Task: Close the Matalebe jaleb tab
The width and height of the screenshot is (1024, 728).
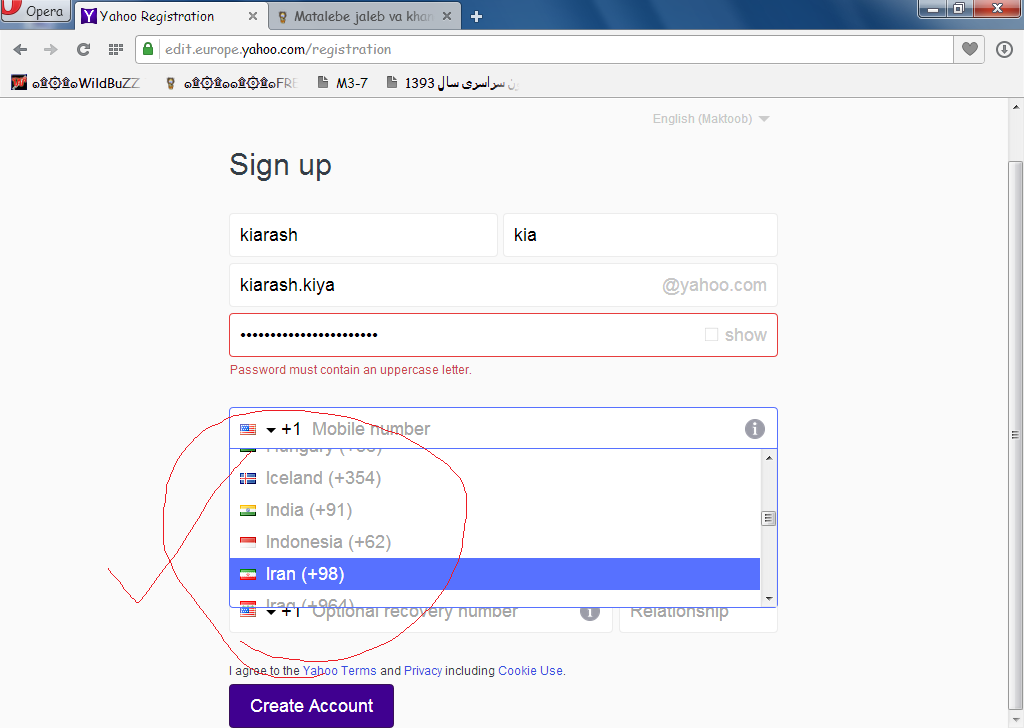Action: point(447,16)
